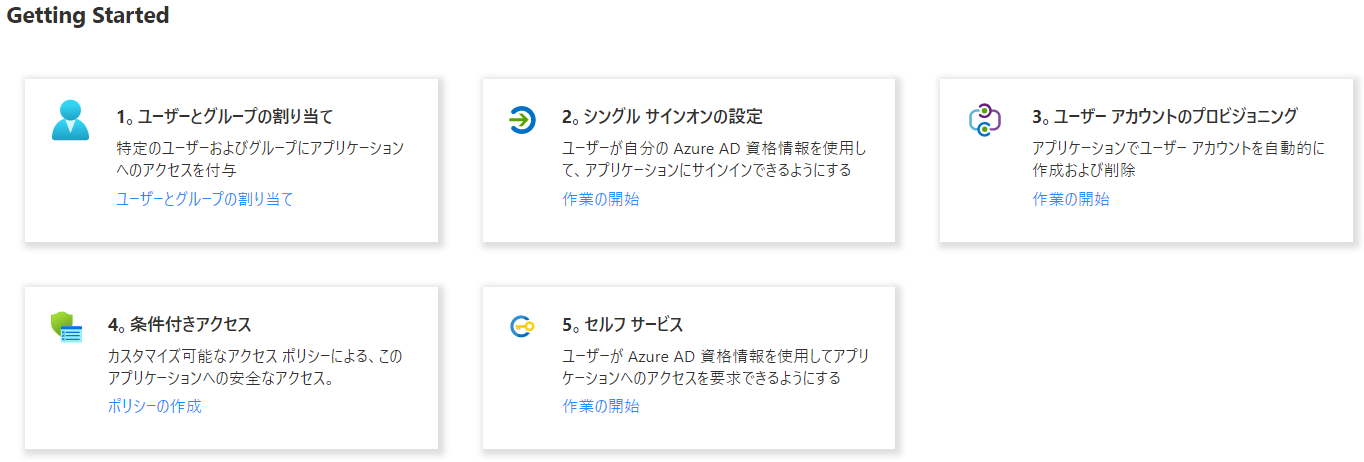This screenshot has width=1364, height=462.
Task: Select the heading 3. ユーザー アカウントのプロビジョニング
Action: coord(1165,117)
